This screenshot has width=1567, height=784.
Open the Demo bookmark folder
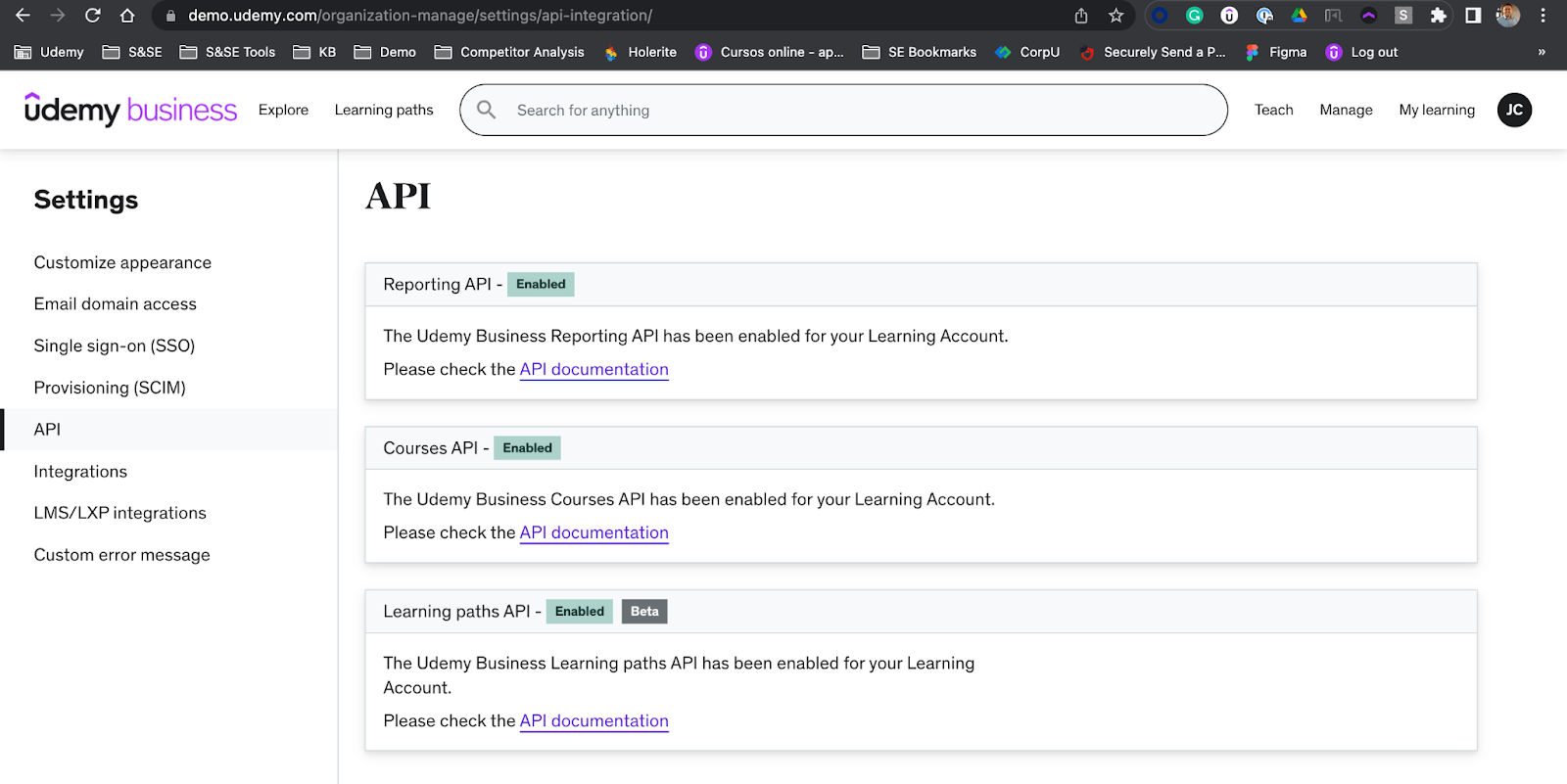pyautogui.click(x=385, y=52)
